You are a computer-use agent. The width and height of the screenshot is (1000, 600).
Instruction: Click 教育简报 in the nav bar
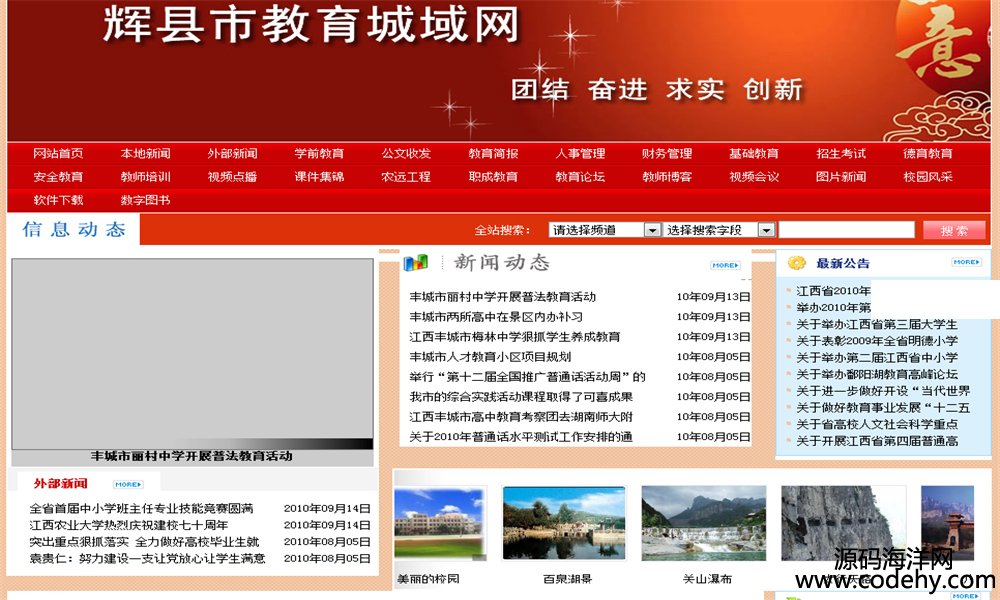[x=493, y=154]
